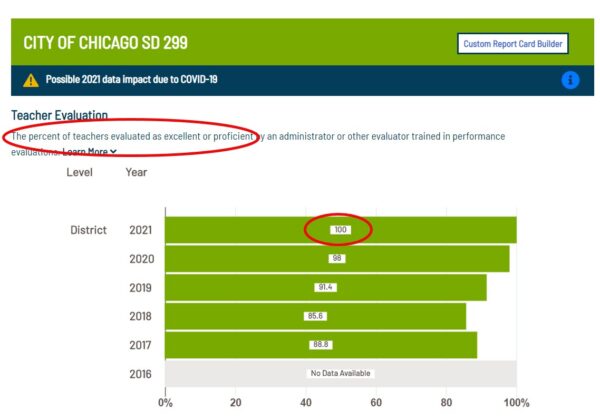
Task: Click the 2021 bar labeled 100
Action: (x=341, y=230)
